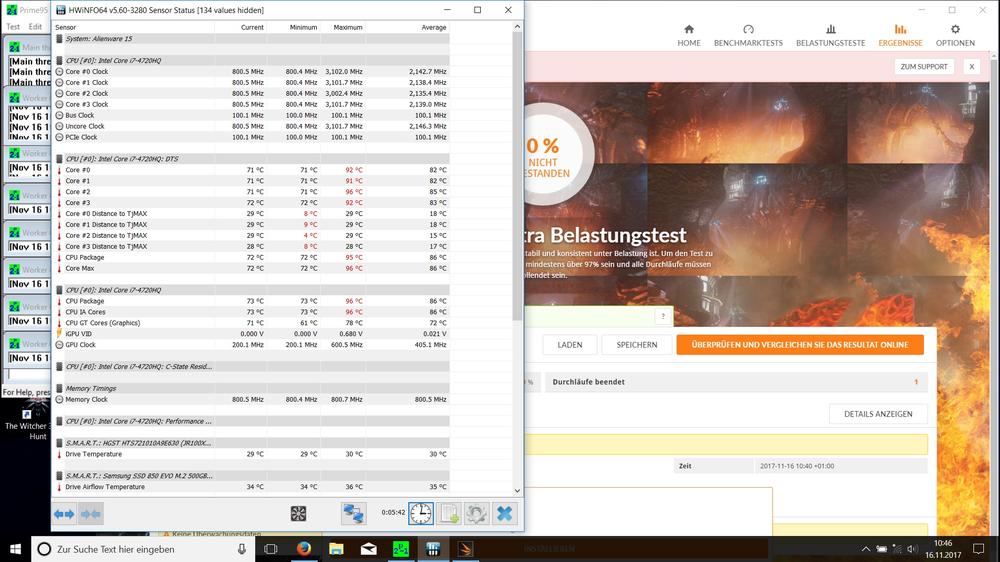
Task: Click the Windows search text field
Action: coord(140,549)
